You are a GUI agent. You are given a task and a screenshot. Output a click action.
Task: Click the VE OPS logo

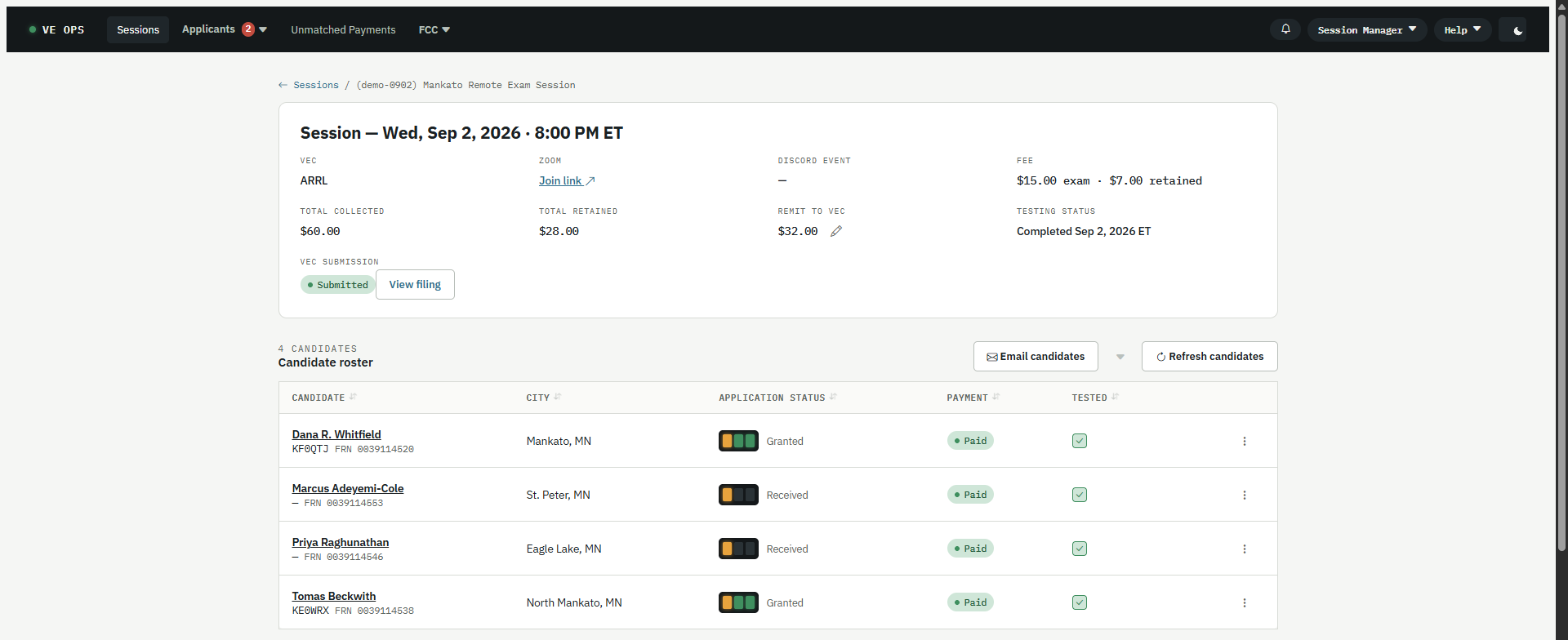coord(57,30)
